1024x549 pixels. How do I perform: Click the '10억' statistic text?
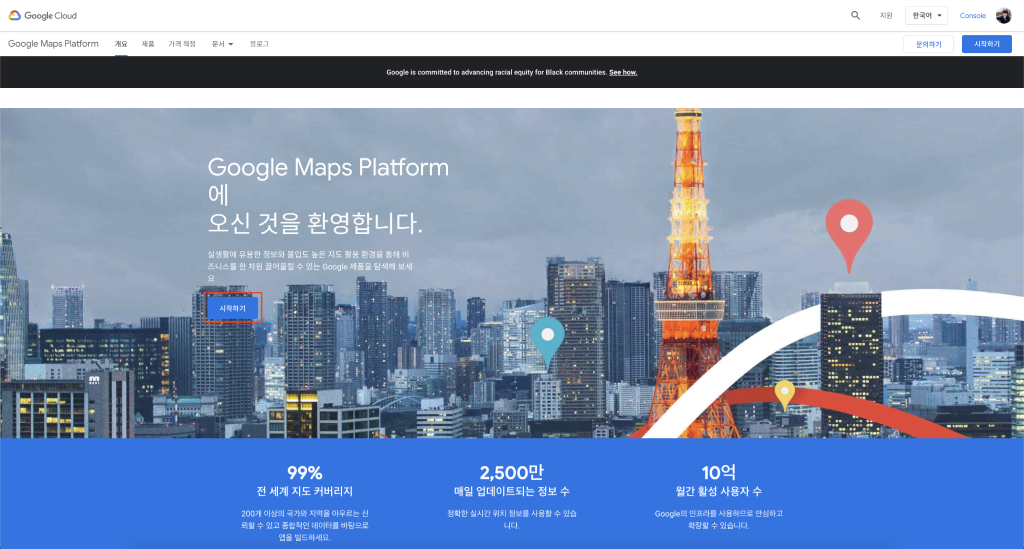(718, 472)
